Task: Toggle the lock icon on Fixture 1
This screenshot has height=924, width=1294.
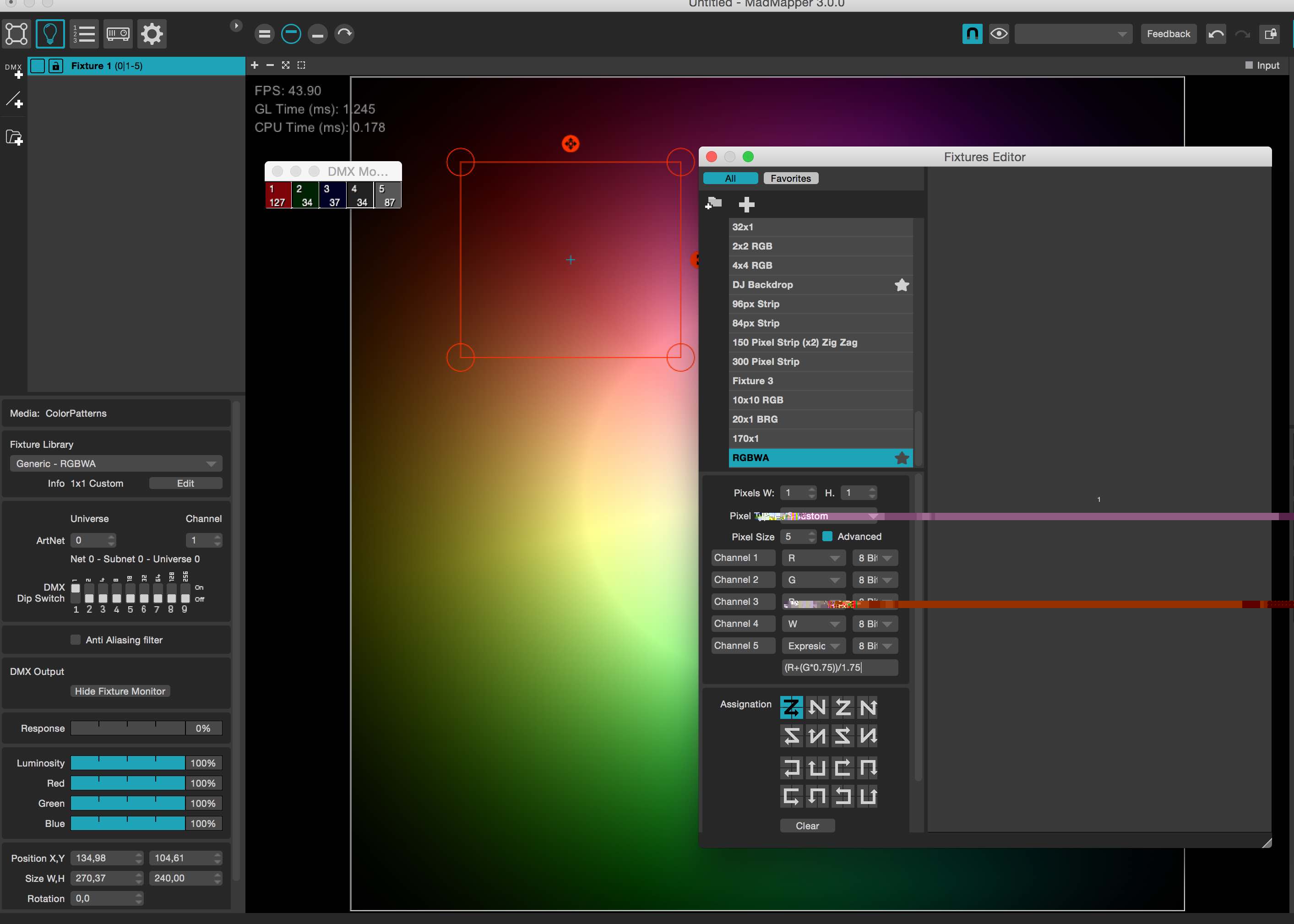Action: click(55, 65)
